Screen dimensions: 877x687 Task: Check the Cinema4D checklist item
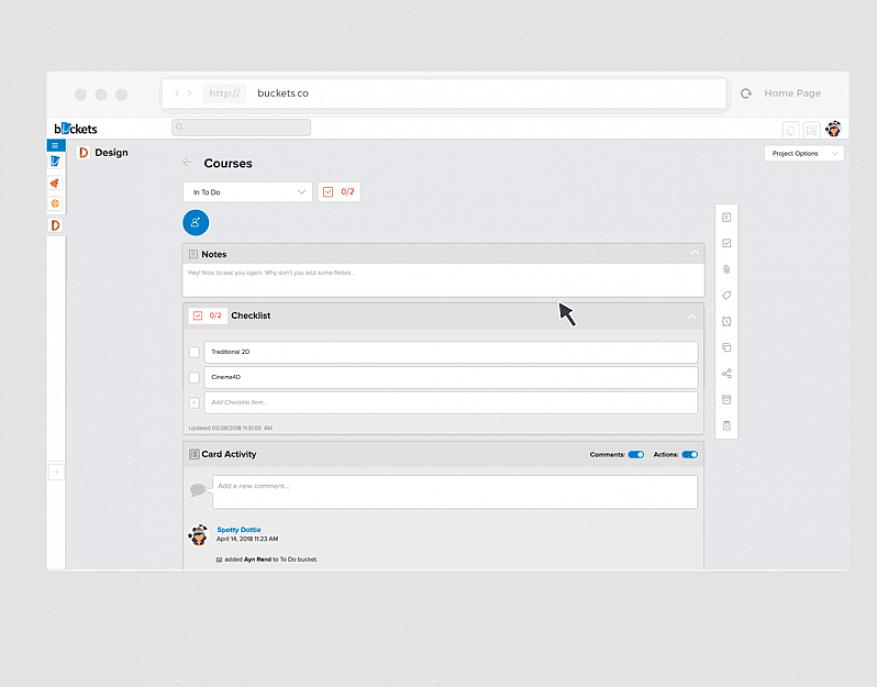tap(194, 377)
